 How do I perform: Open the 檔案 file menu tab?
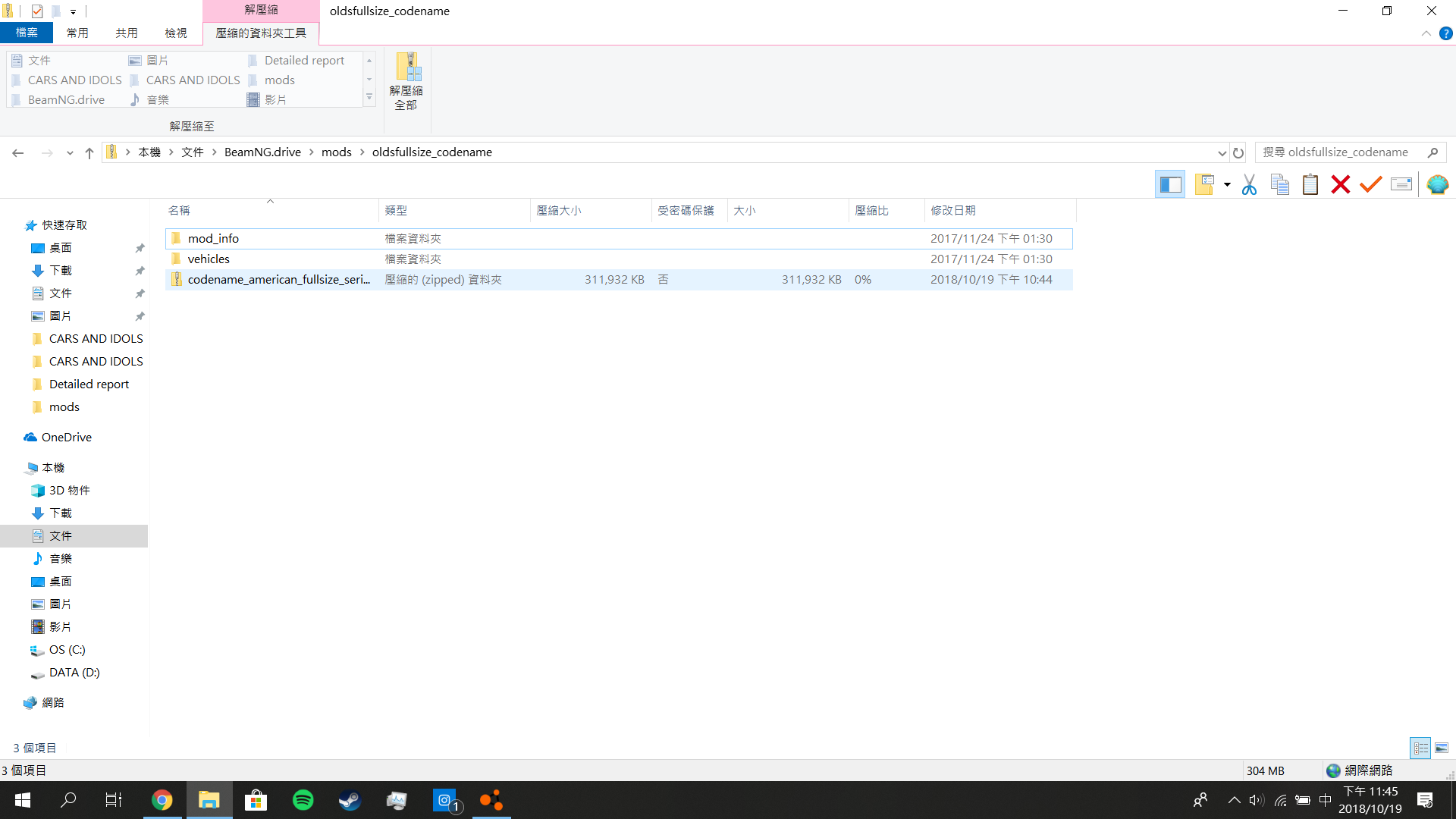click(x=27, y=33)
